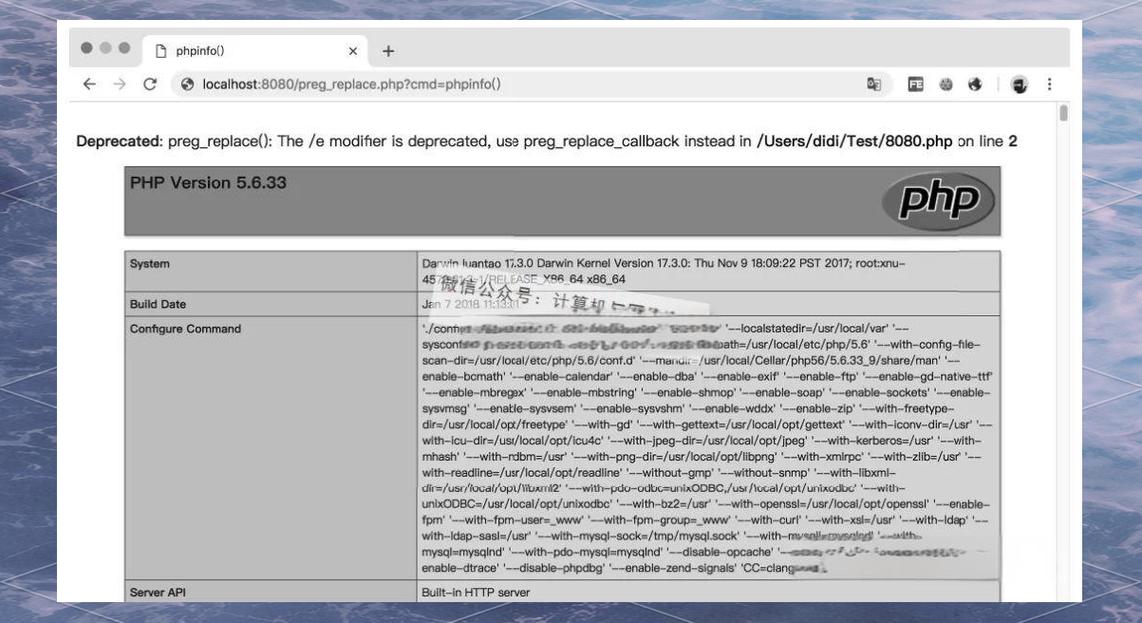1142x623 pixels.
Task: View site information icon in address bar
Action: coord(186,85)
